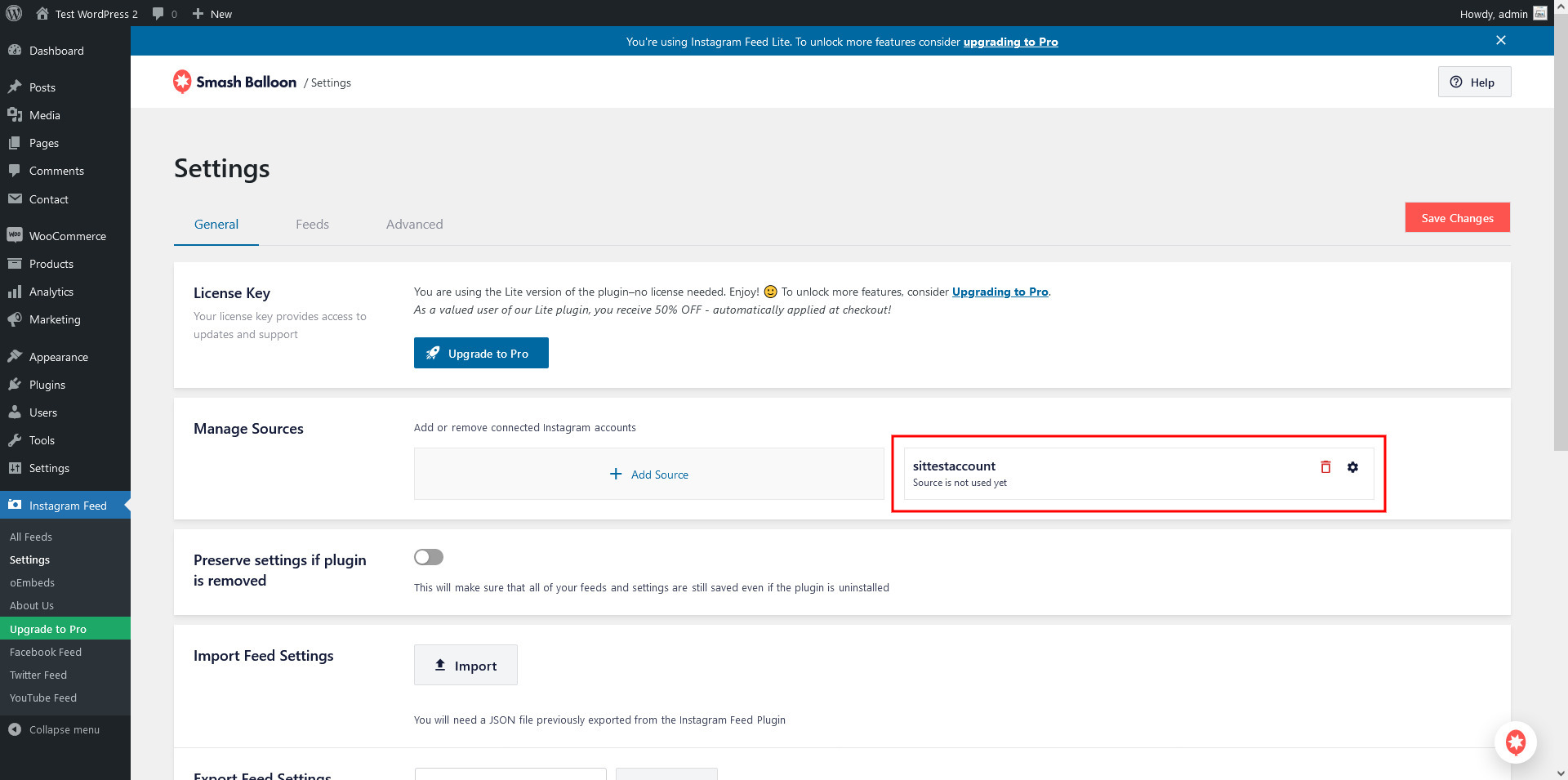Image resolution: width=1568 pixels, height=780 pixels.
Task: Open the Upgrading to Pro link
Action: 1000,292
